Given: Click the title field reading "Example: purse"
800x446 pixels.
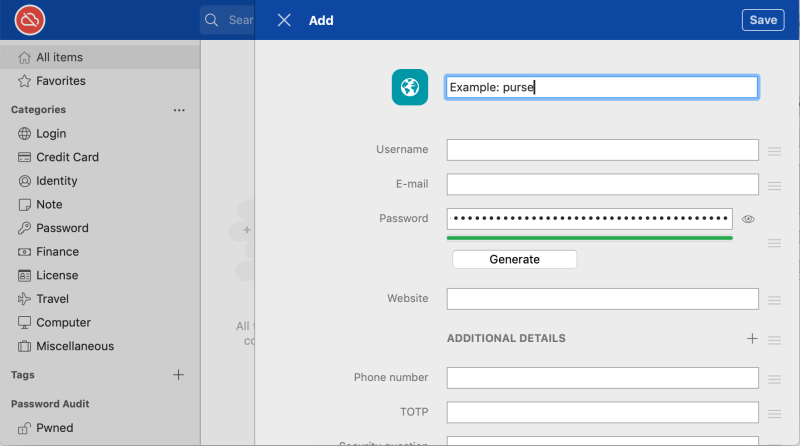Looking at the screenshot, I should tap(602, 87).
